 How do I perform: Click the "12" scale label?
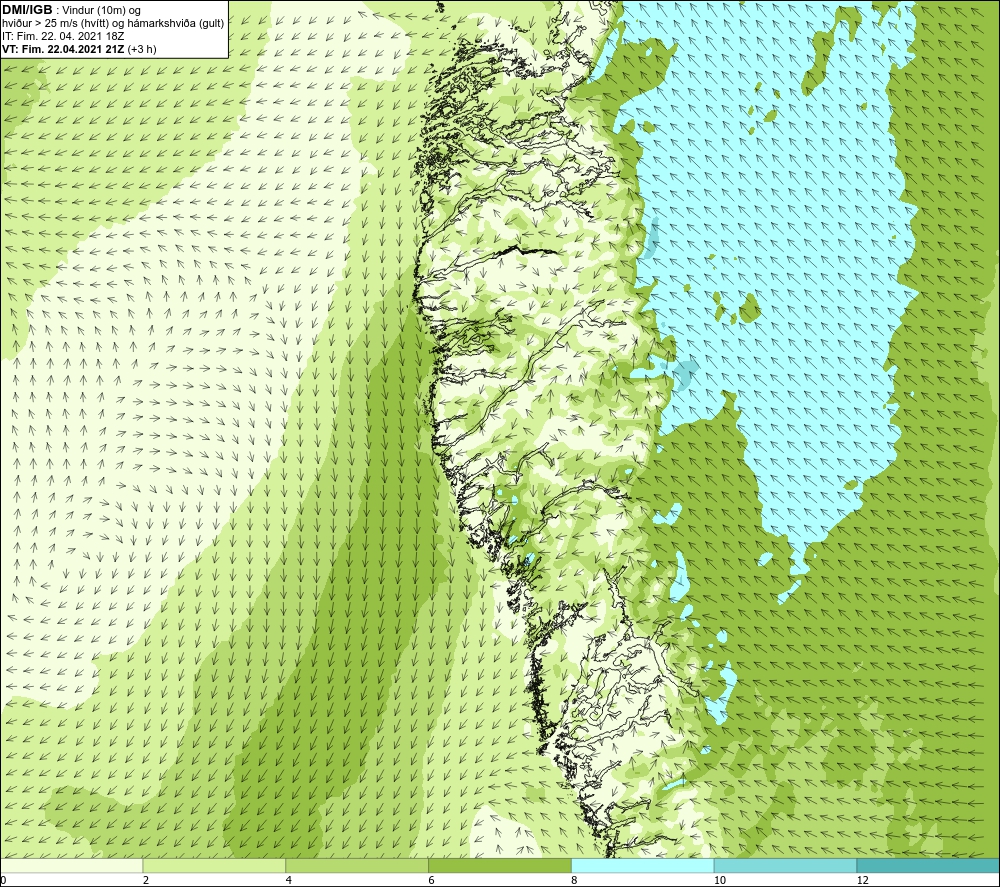(862, 880)
